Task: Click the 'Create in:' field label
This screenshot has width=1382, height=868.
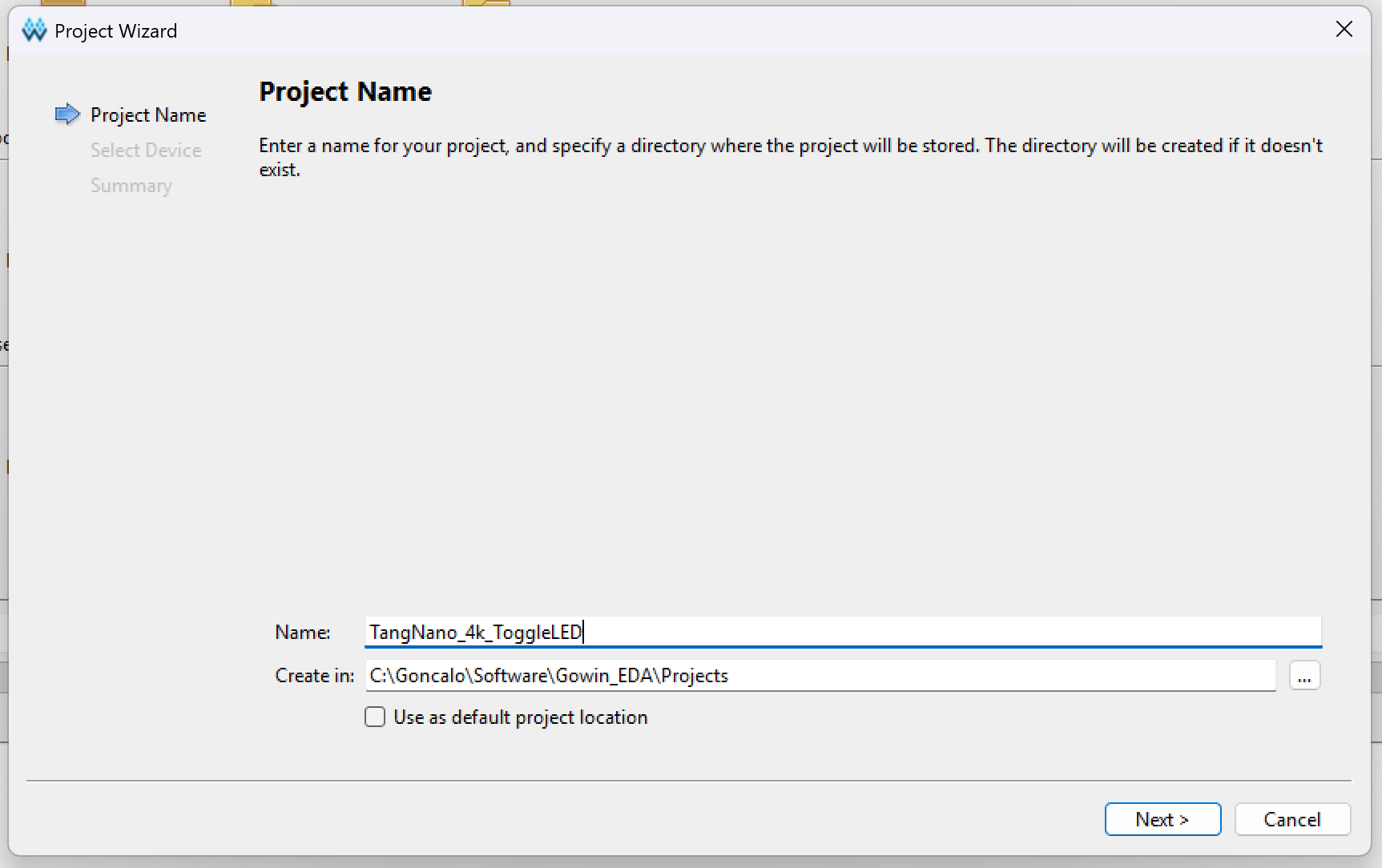Action: point(315,676)
